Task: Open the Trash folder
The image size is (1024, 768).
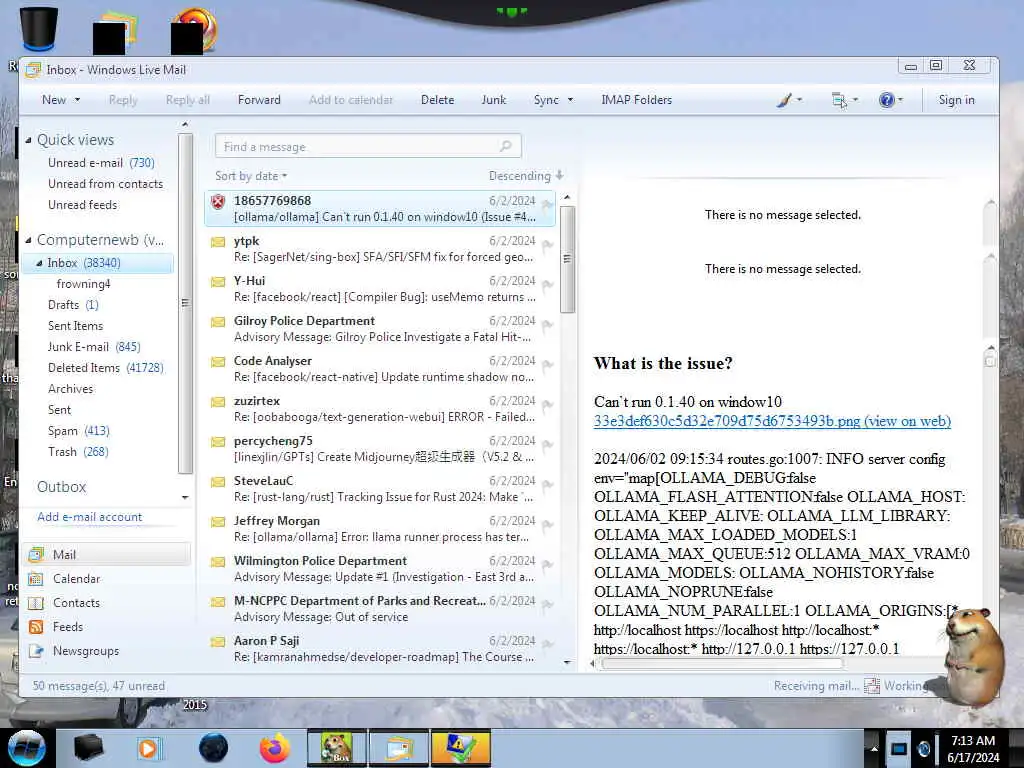Action: coord(78,451)
